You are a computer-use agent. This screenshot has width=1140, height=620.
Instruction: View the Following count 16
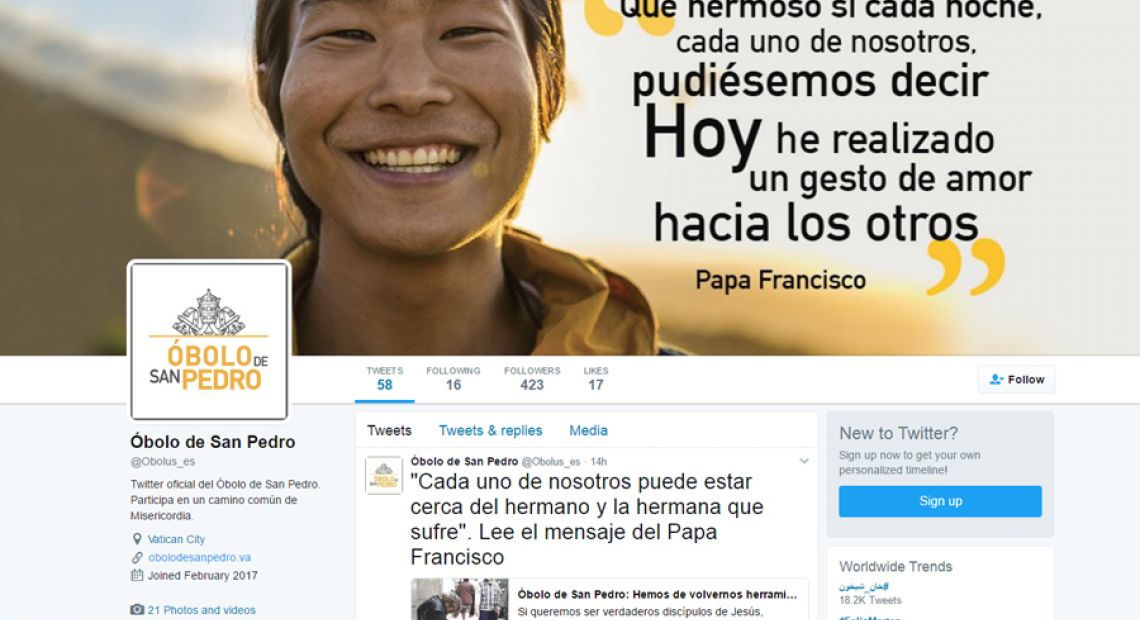[453, 379]
